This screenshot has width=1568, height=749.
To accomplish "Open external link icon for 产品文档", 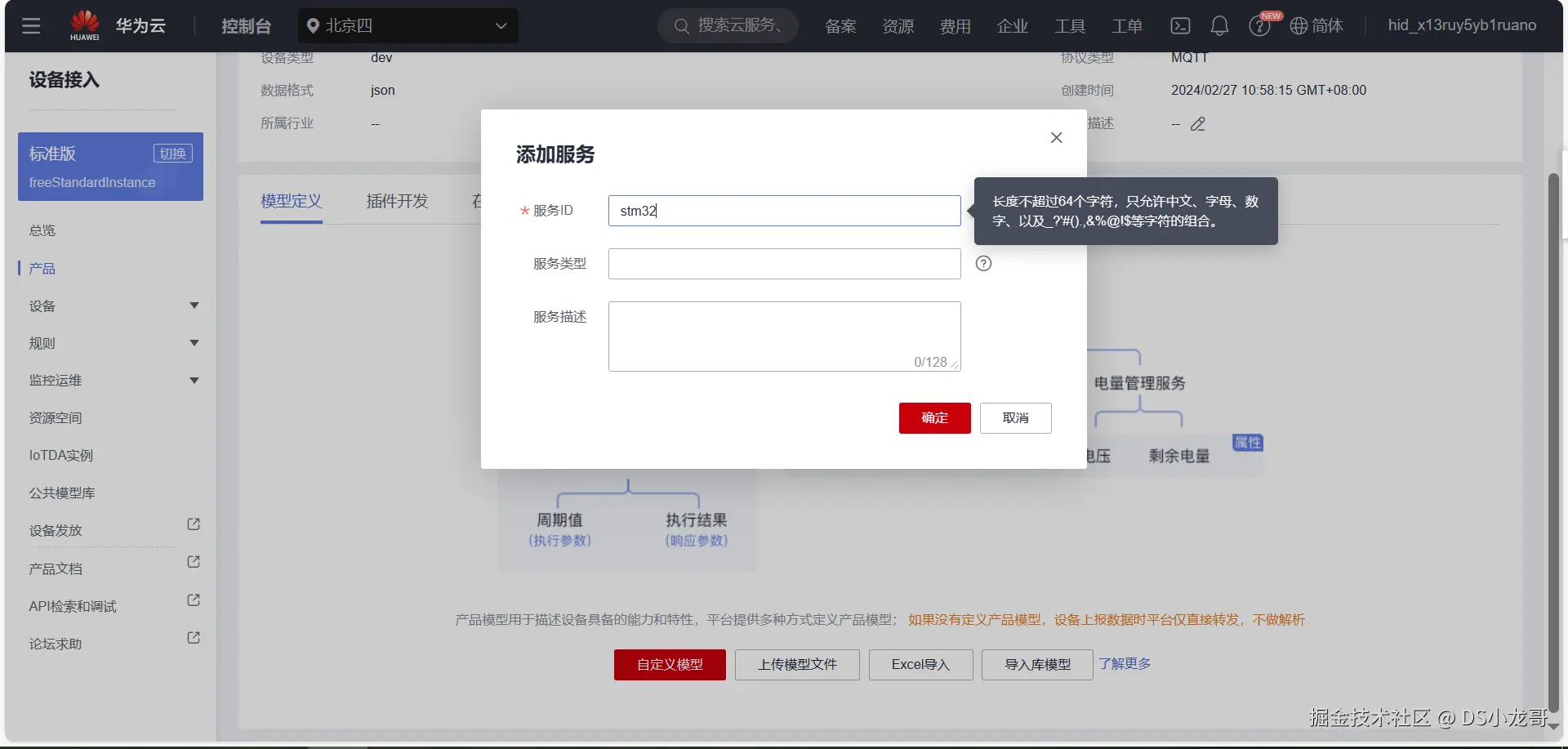I will pos(194,562).
